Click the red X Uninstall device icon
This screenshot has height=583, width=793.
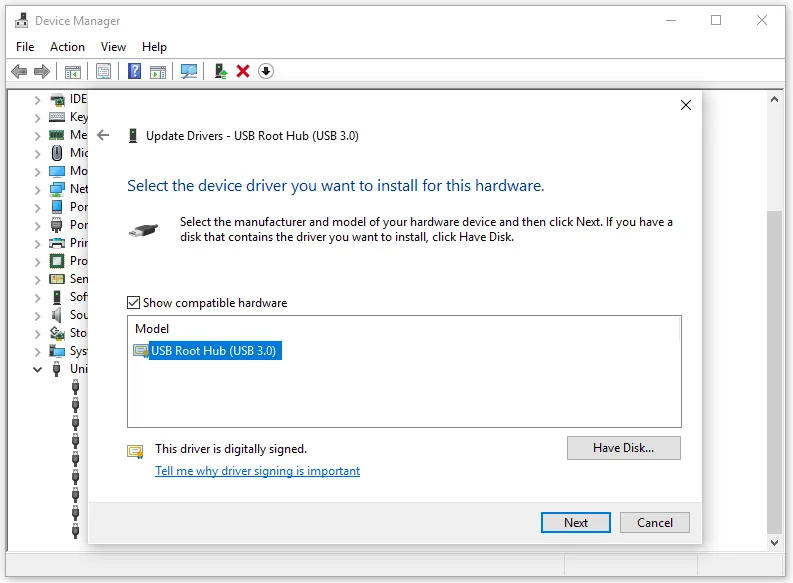pos(243,71)
